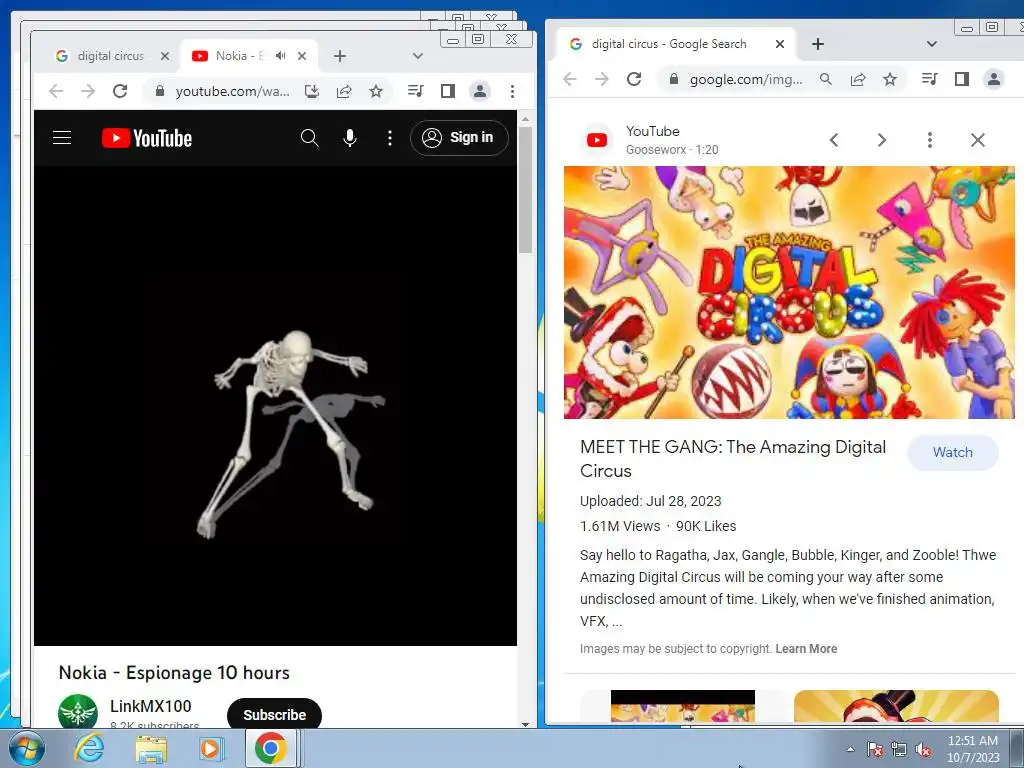This screenshot has width=1024, height=768.
Task: Click the Chrome taskbar icon
Action: point(271,748)
